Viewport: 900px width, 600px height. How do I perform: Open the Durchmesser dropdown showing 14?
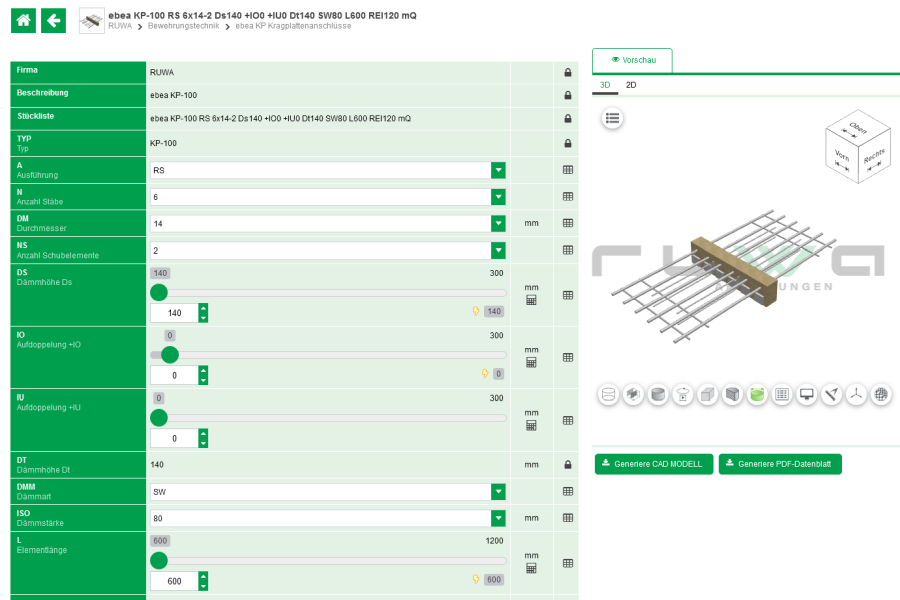coord(498,224)
